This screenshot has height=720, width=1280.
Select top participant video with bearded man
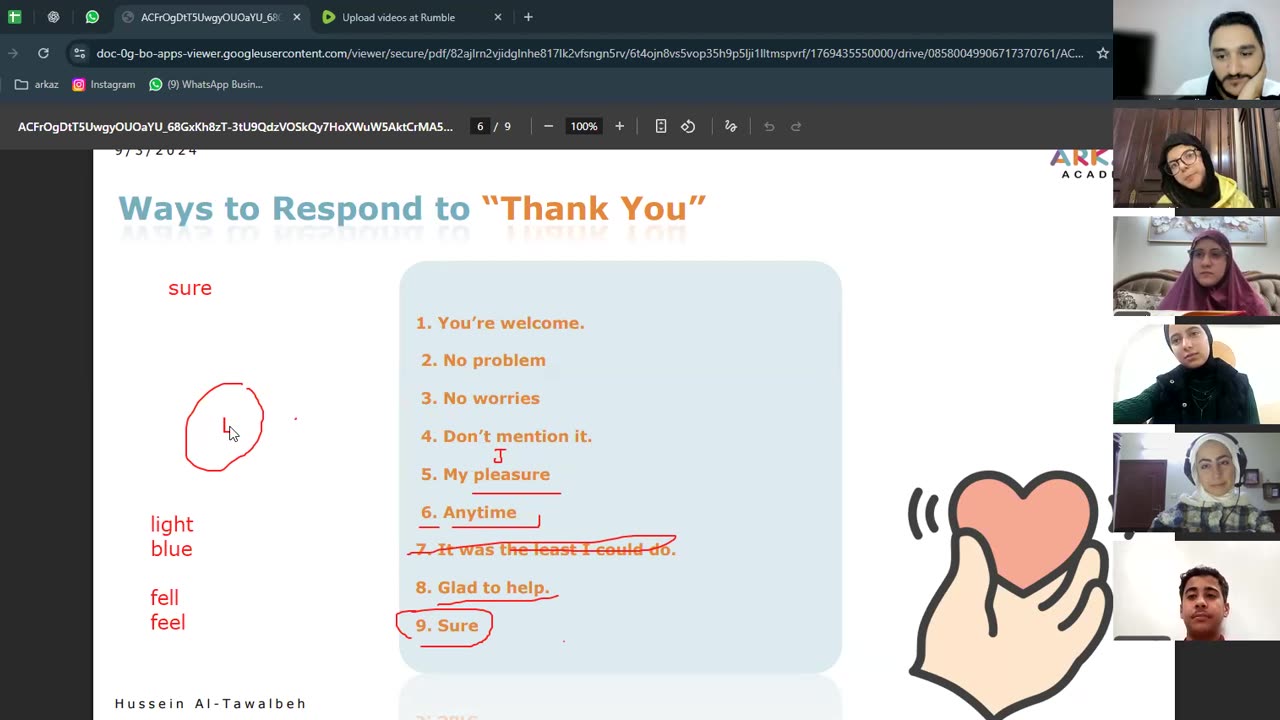[x=1196, y=50]
